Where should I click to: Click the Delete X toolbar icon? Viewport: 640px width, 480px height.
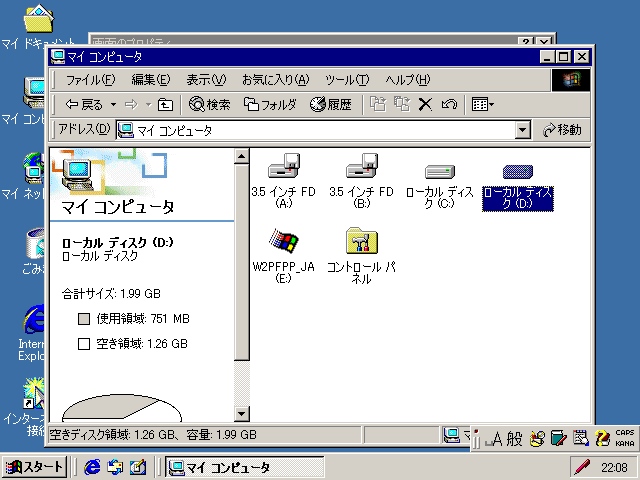pyautogui.click(x=425, y=104)
